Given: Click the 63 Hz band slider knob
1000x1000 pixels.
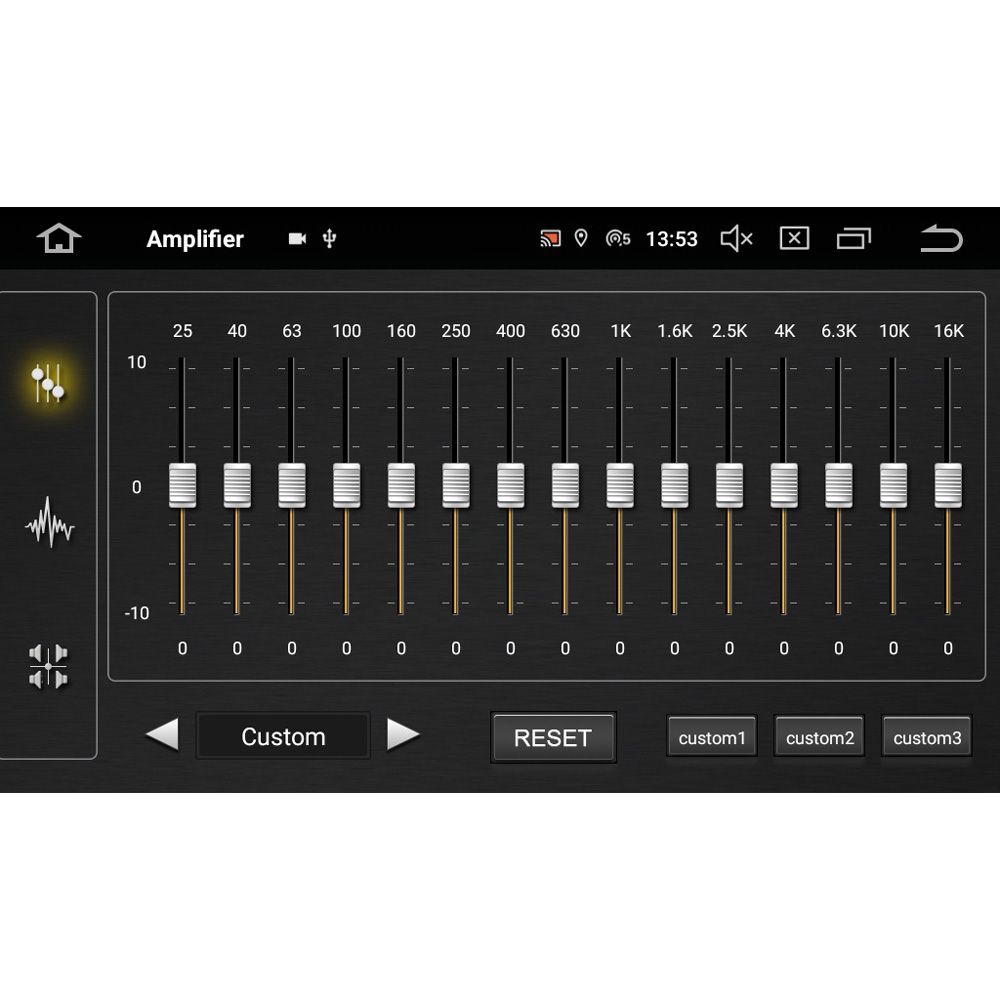Looking at the screenshot, I should click(292, 486).
